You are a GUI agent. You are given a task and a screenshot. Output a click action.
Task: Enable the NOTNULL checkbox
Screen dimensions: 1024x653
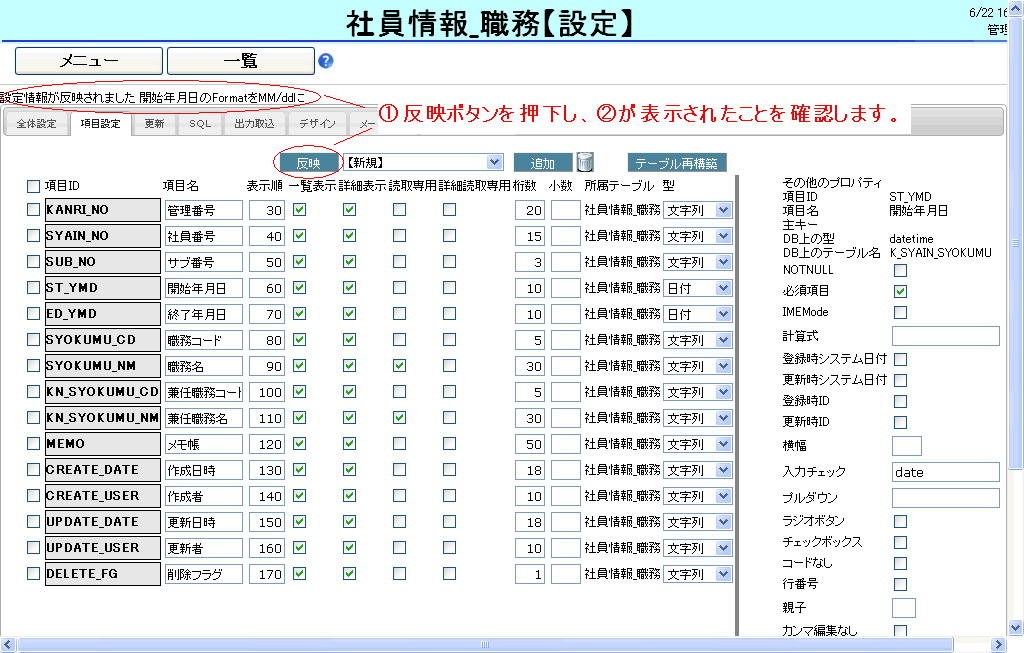coord(900,270)
